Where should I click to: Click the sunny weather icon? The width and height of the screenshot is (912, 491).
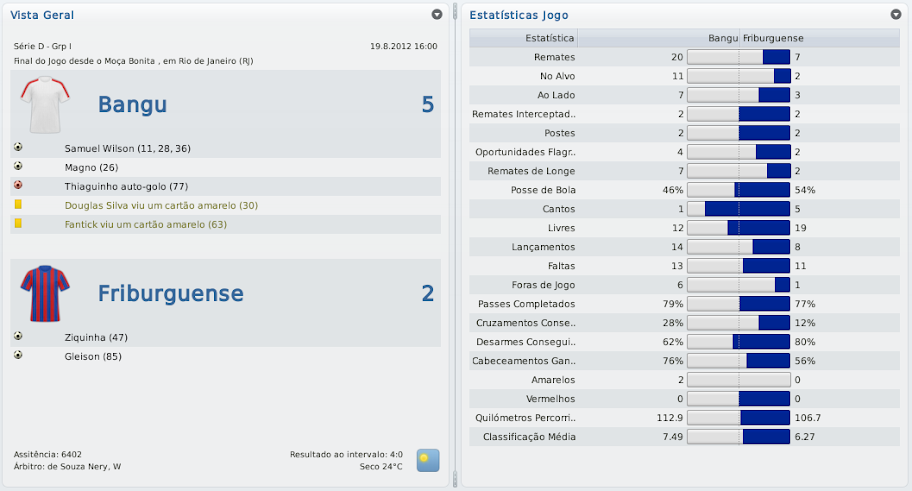coord(428,460)
